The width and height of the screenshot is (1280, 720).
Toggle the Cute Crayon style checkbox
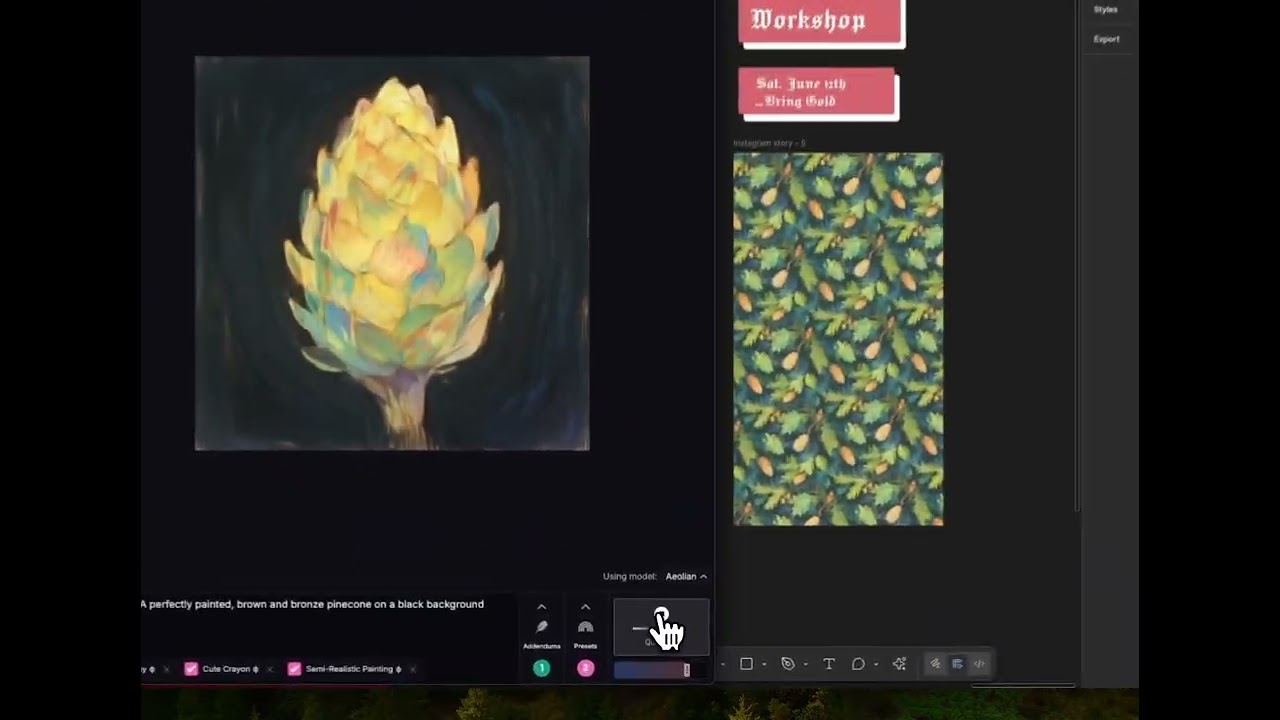tap(191, 669)
